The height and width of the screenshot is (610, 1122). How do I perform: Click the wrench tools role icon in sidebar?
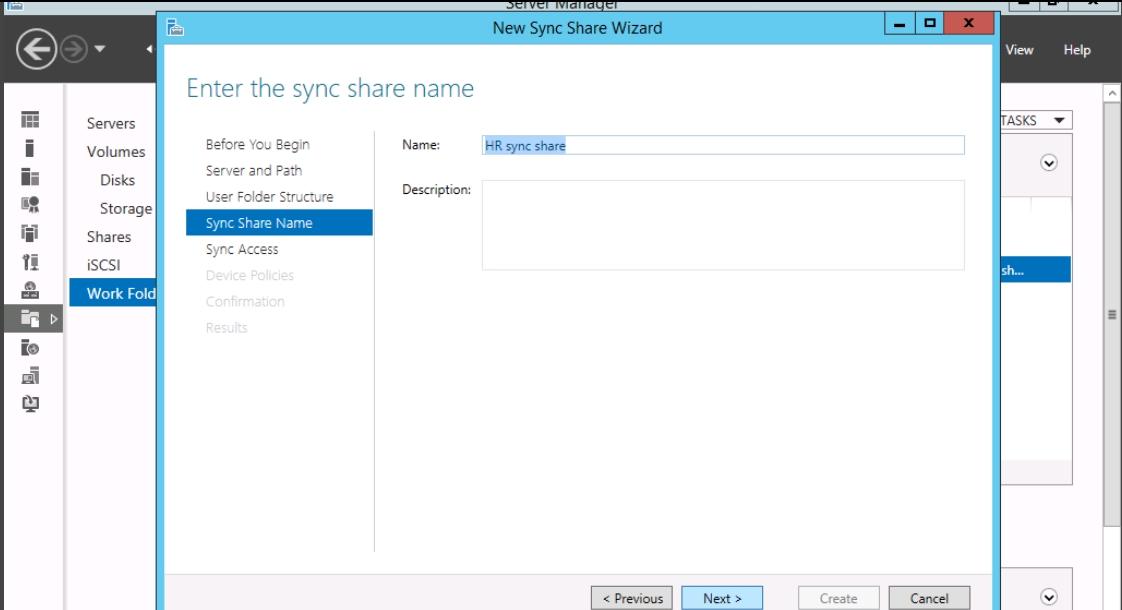pyautogui.click(x=30, y=262)
